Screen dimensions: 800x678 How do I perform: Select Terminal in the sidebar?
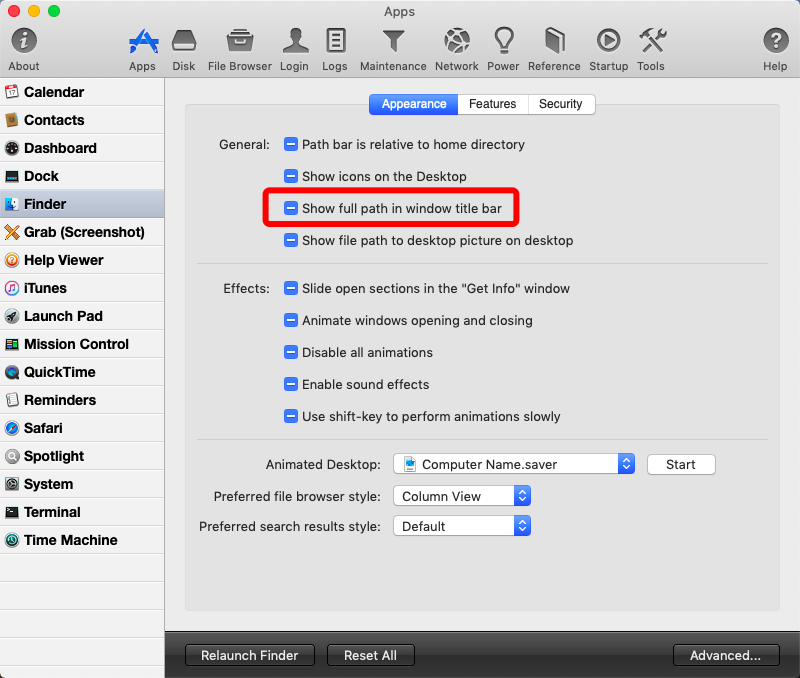coord(82,512)
